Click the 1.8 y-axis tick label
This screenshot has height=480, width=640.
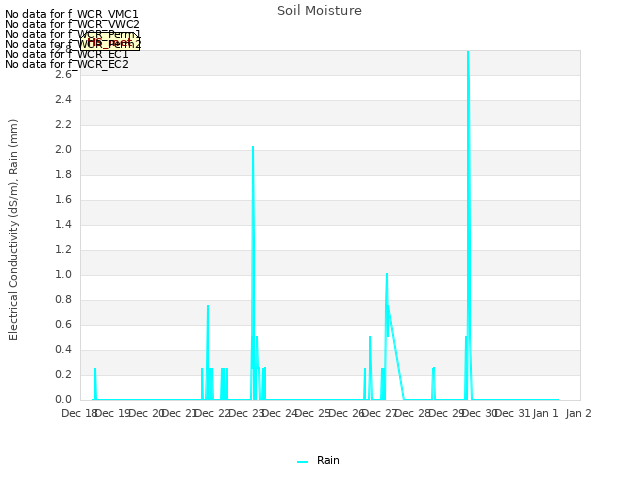63,175
